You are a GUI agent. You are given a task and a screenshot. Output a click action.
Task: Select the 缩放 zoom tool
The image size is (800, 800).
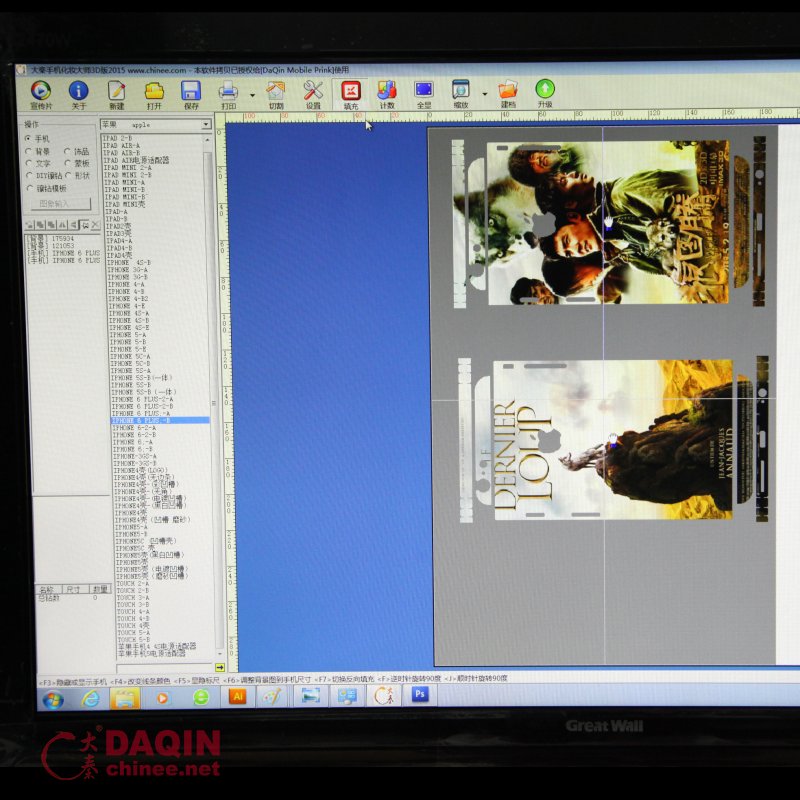coord(461,95)
